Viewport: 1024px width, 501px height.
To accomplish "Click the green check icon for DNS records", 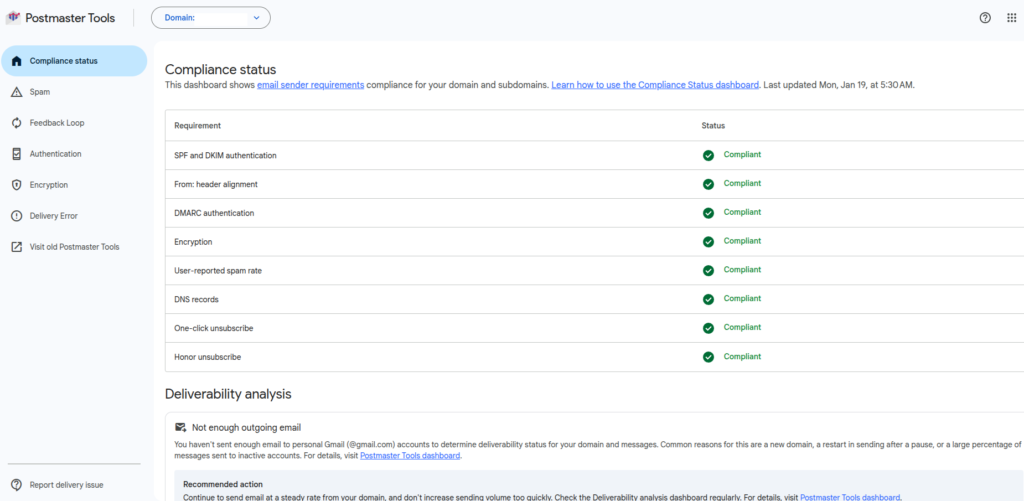I will [708, 299].
